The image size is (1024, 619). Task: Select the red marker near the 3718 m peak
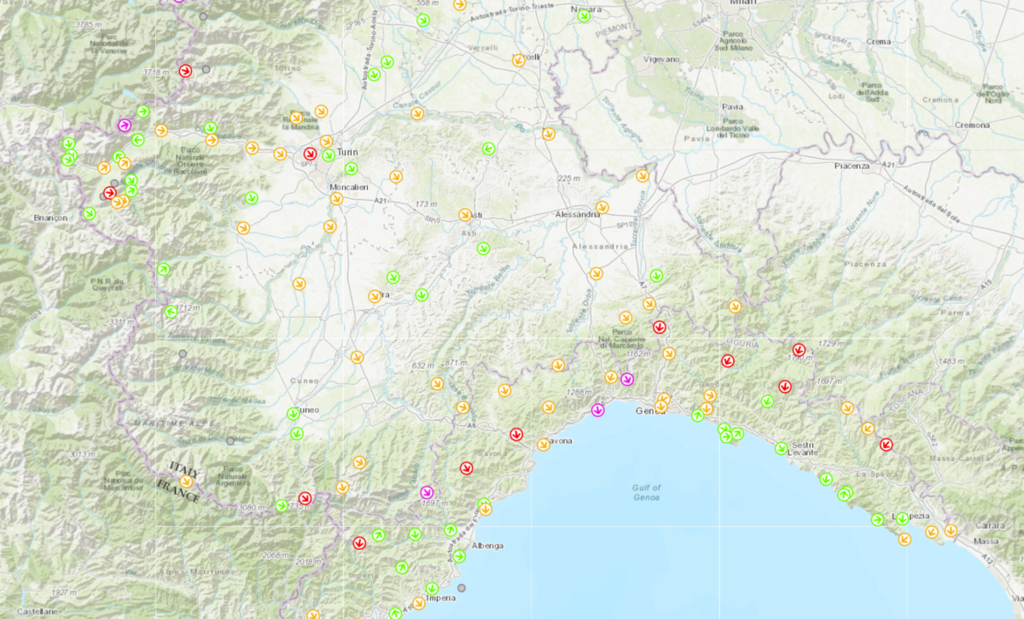point(184,70)
